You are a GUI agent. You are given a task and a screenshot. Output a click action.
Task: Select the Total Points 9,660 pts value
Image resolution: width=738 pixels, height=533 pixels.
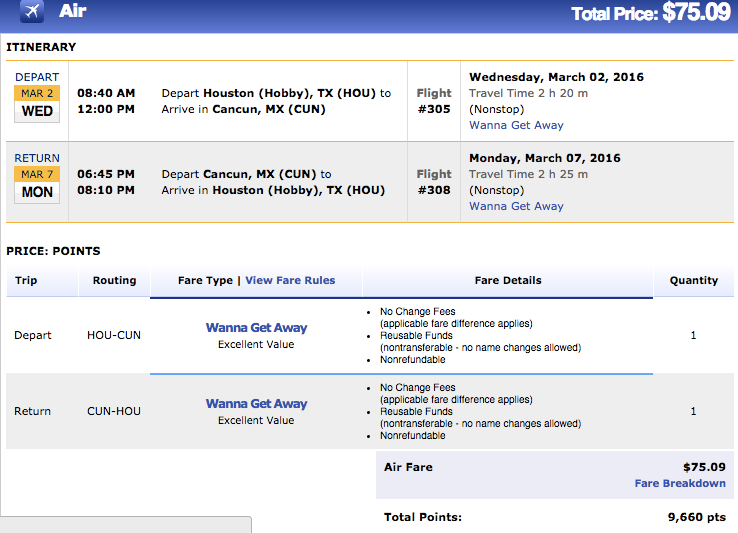point(697,517)
